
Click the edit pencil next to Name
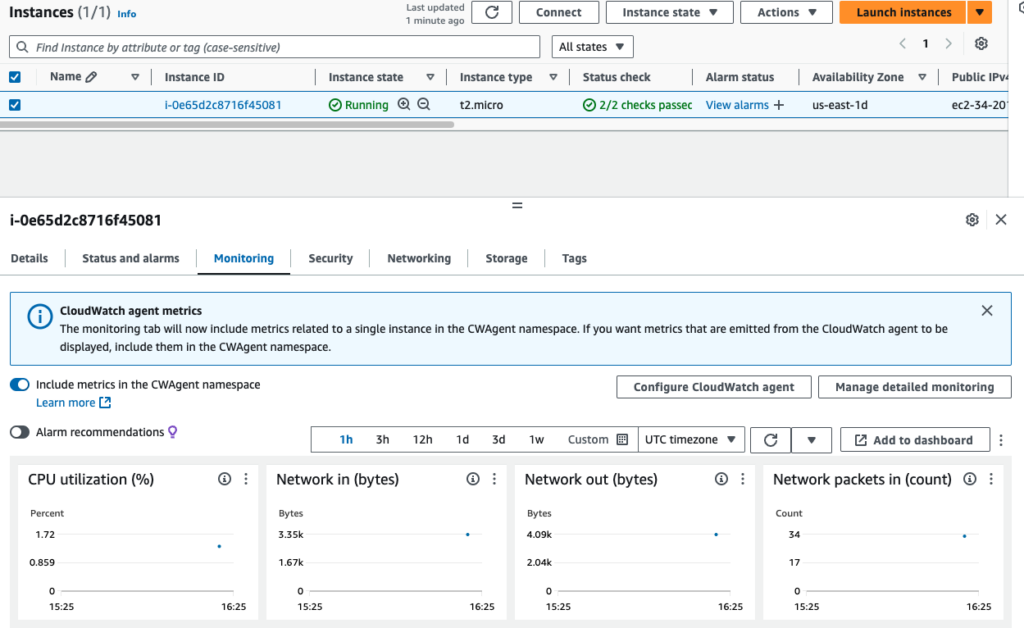(91, 77)
